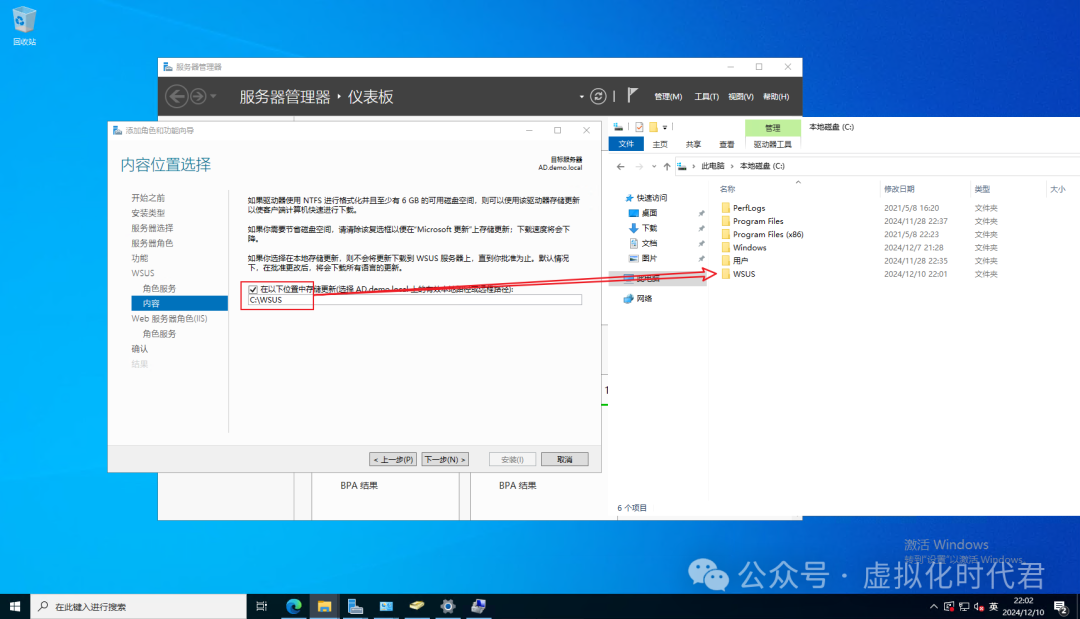Select the Program Files folder name
The image size is (1080, 619).
coord(758,221)
